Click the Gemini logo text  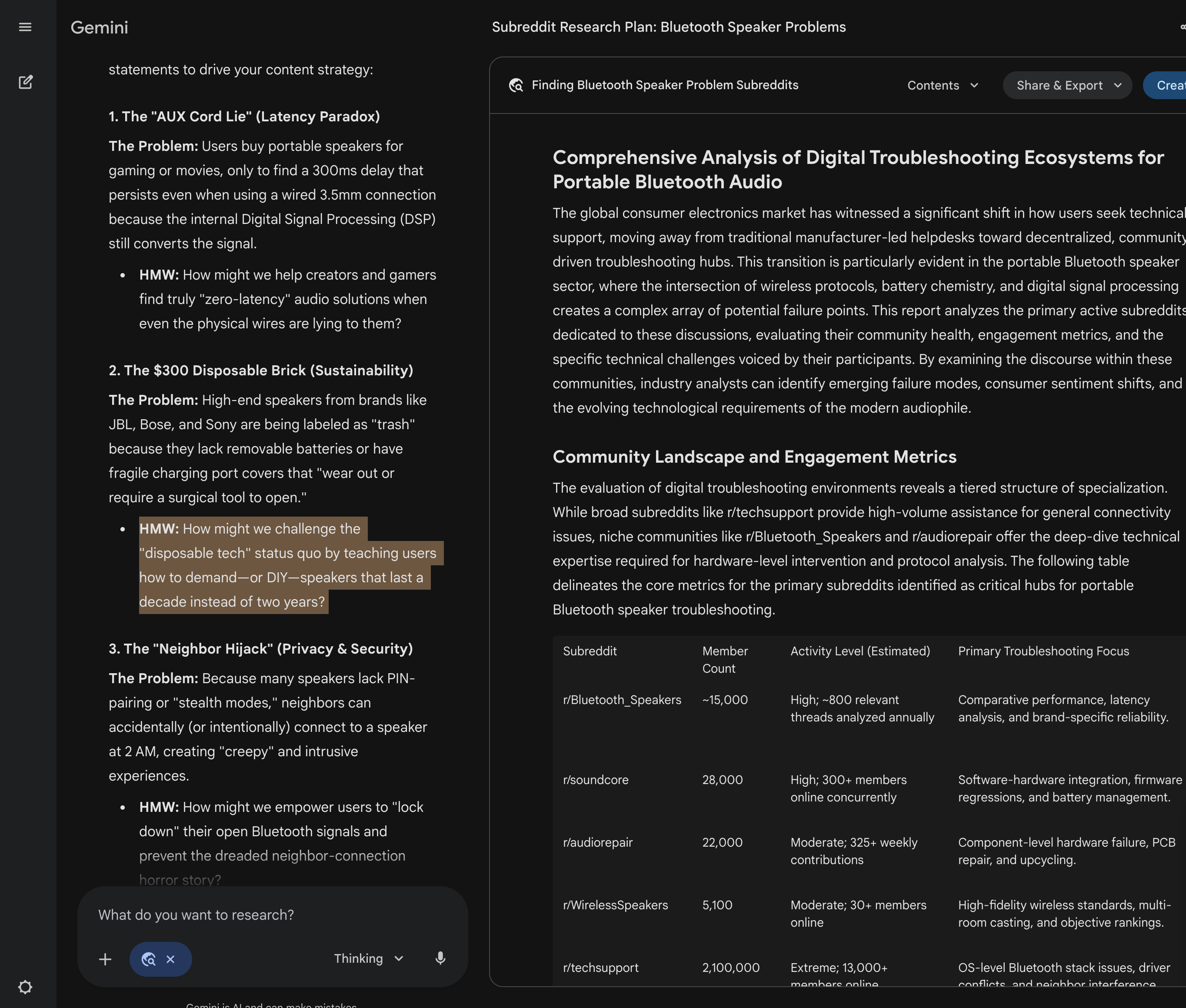click(100, 27)
